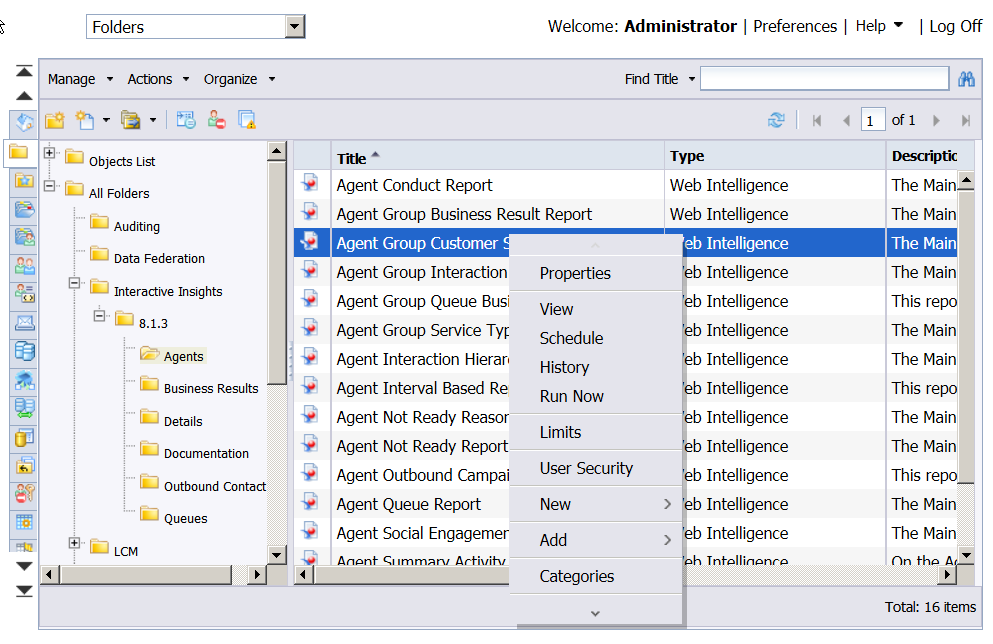Open the Manage menu dropdown
Viewport: 993px width, 644px height.
click(80, 79)
